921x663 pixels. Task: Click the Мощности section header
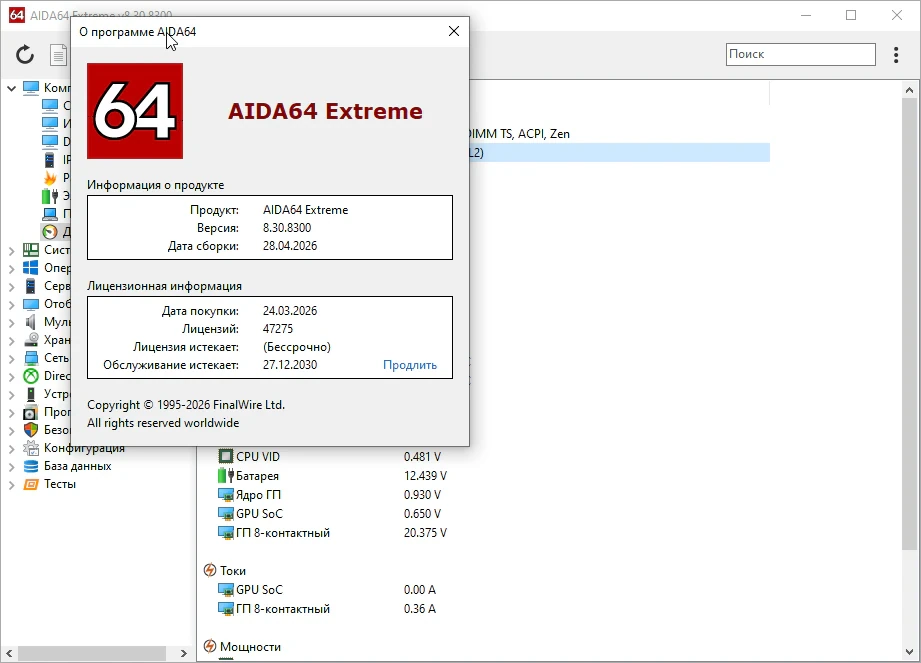(250, 647)
